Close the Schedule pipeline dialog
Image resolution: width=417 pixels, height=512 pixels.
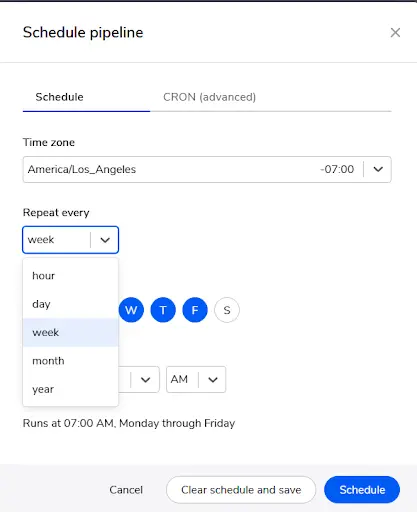click(x=395, y=33)
